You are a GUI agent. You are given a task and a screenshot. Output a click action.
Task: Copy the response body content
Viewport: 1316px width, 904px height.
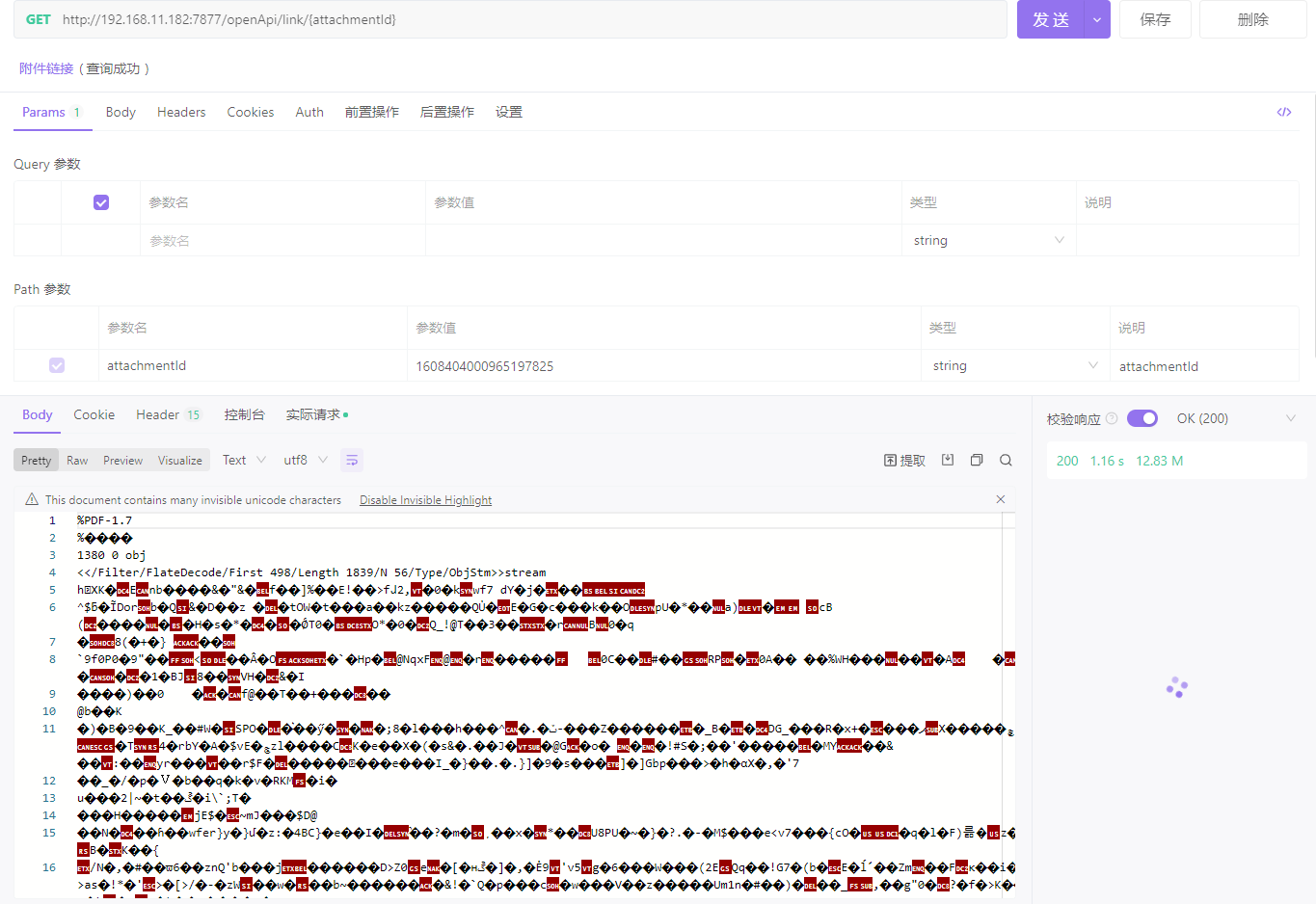pos(977,460)
